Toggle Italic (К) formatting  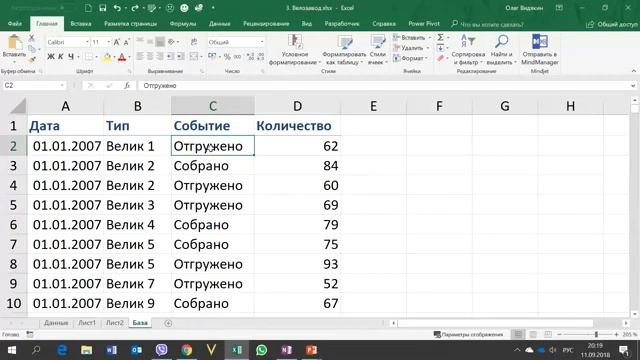(60, 56)
